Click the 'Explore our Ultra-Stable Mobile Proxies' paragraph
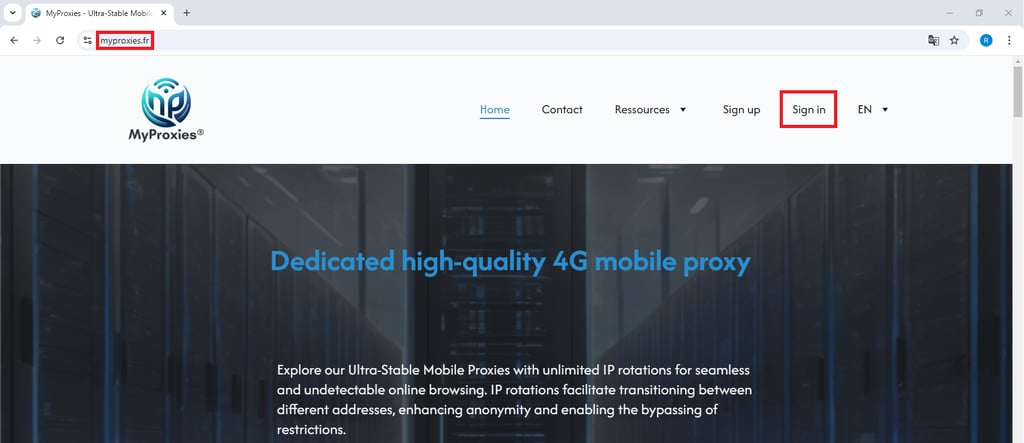Image resolution: width=1024 pixels, height=443 pixels. pos(515,400)
